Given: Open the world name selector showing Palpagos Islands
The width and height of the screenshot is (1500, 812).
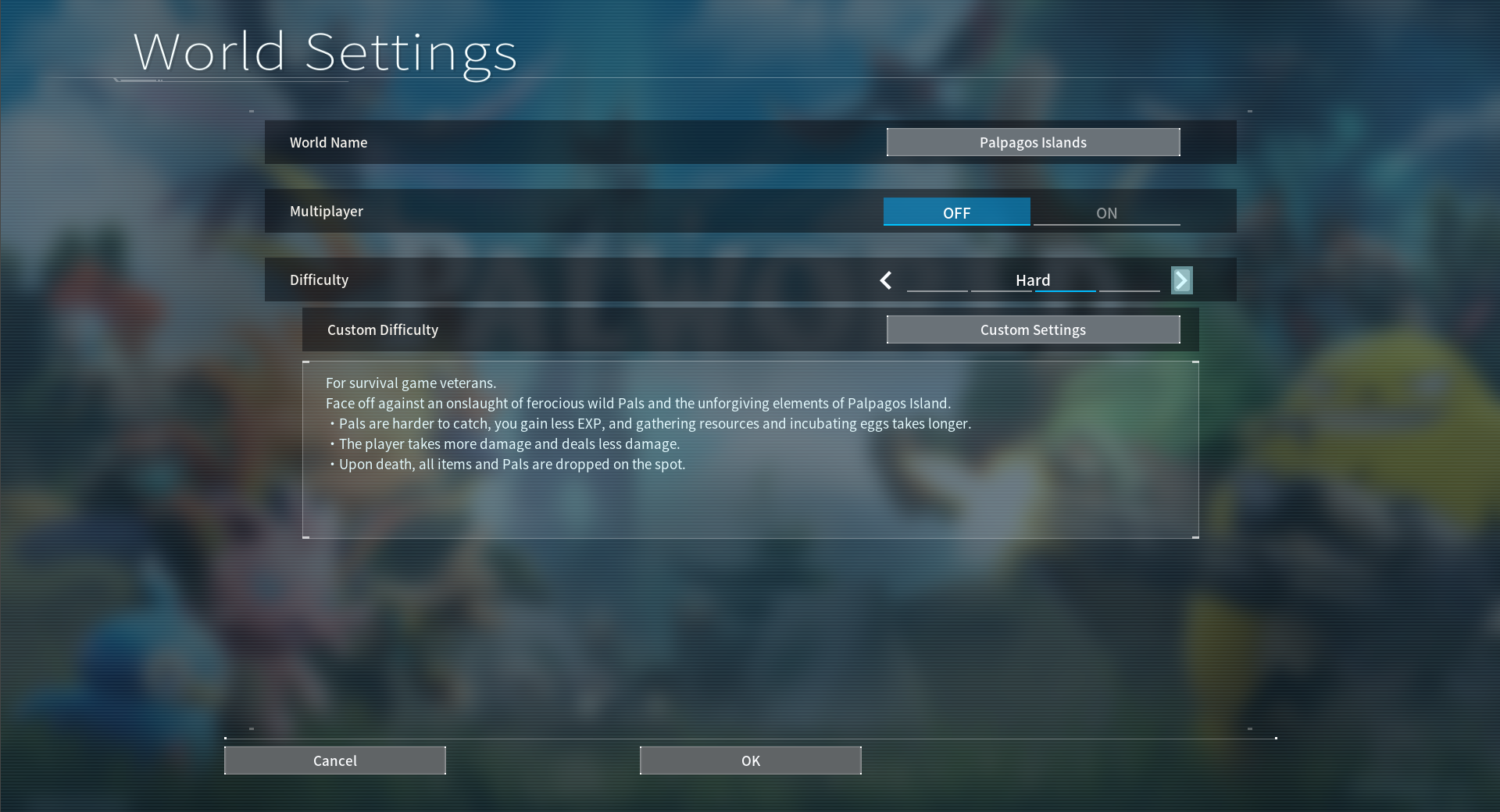Looking at the screenshot, I should tap(1033, 141).
